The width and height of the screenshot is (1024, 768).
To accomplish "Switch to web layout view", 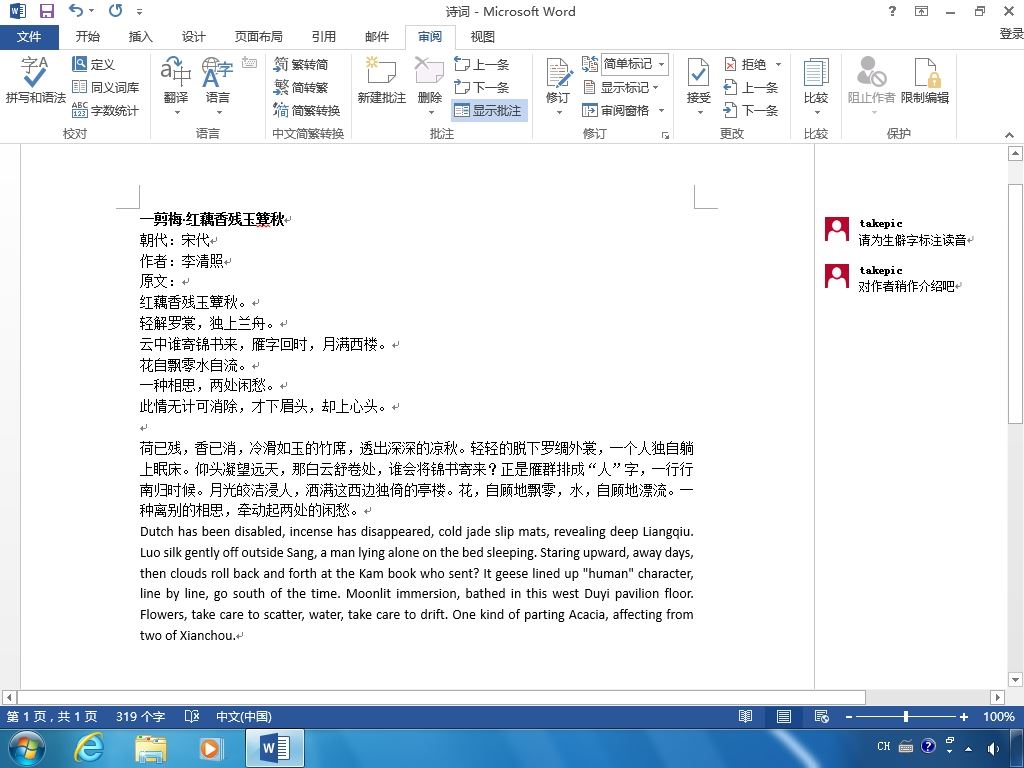I will [822, 716].
